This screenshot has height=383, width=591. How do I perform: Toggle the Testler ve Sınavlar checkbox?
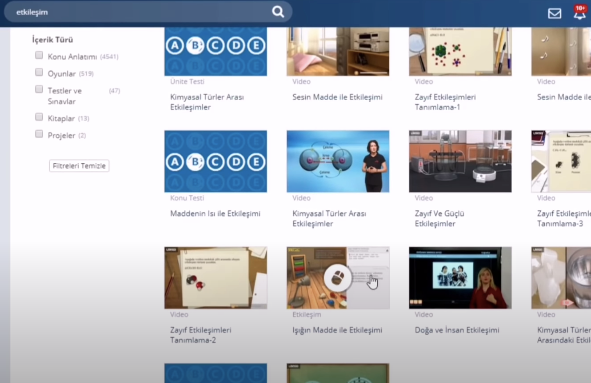[39, 89]
